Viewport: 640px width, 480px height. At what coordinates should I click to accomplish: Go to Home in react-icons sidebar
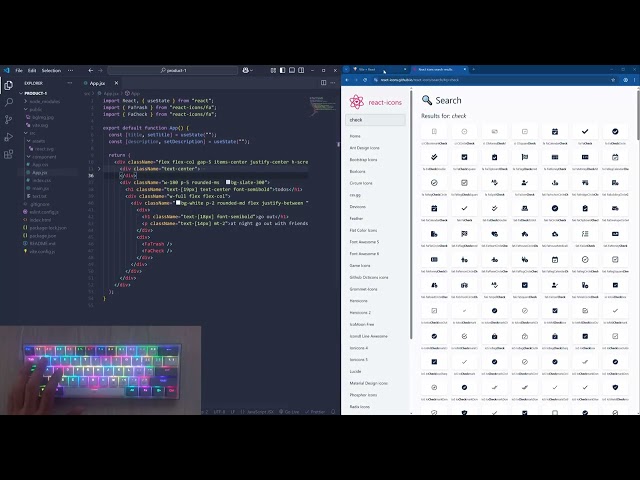pos(355,136)
